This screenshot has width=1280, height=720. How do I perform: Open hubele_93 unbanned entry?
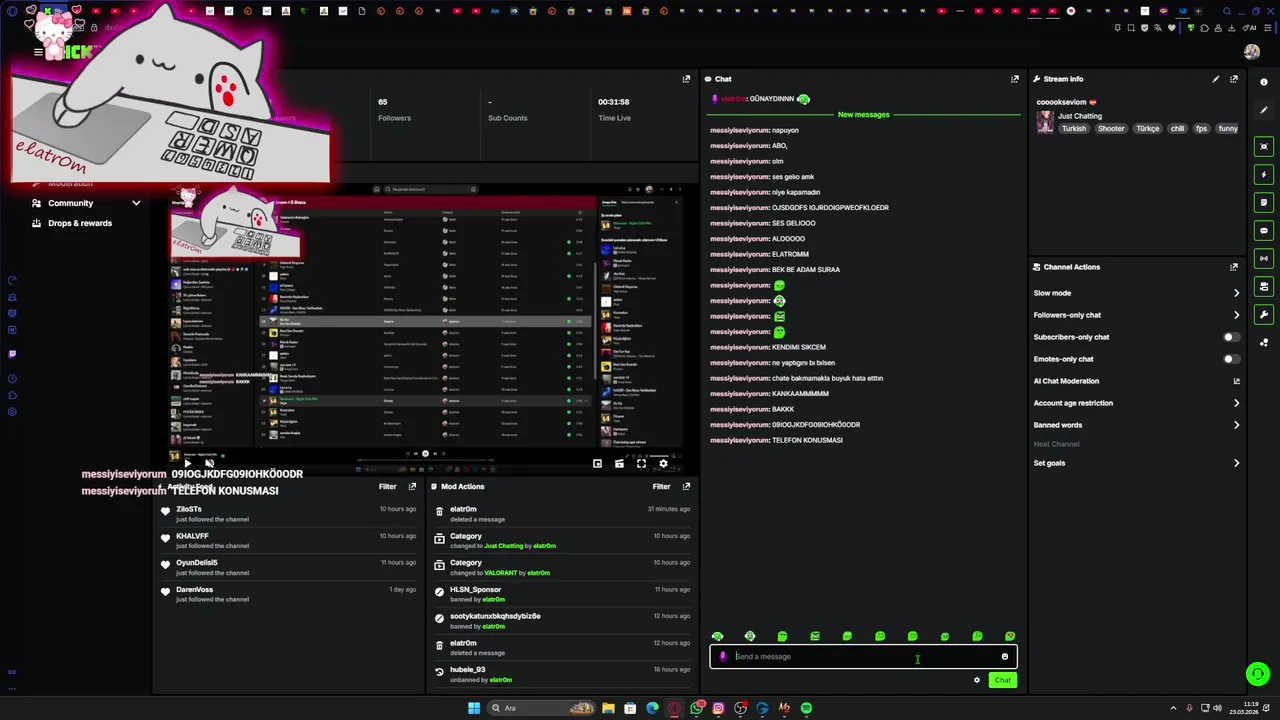click(467, 670)
